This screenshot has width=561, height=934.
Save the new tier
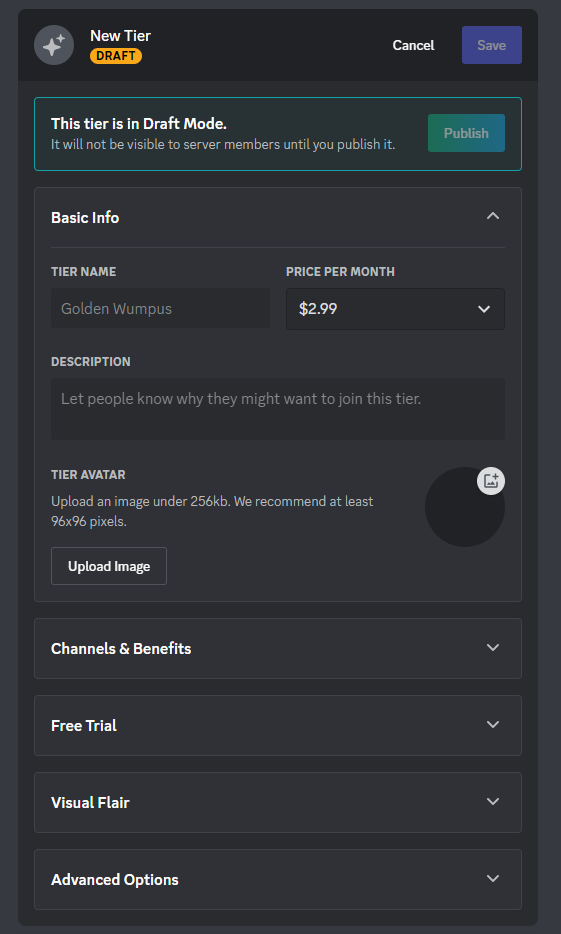492,45
